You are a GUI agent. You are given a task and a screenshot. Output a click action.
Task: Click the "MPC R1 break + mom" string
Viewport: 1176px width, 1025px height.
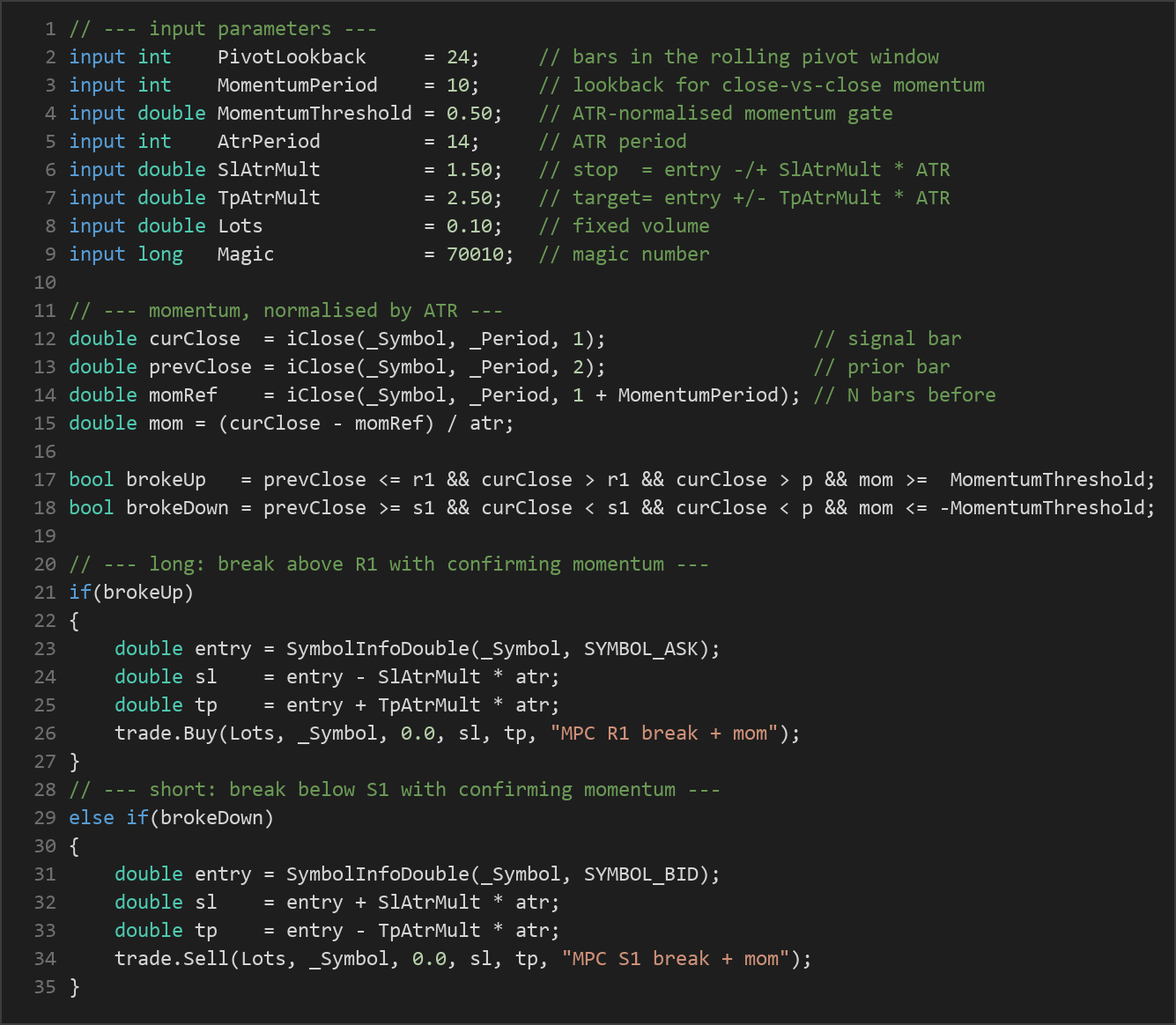(x=664, y=734)
